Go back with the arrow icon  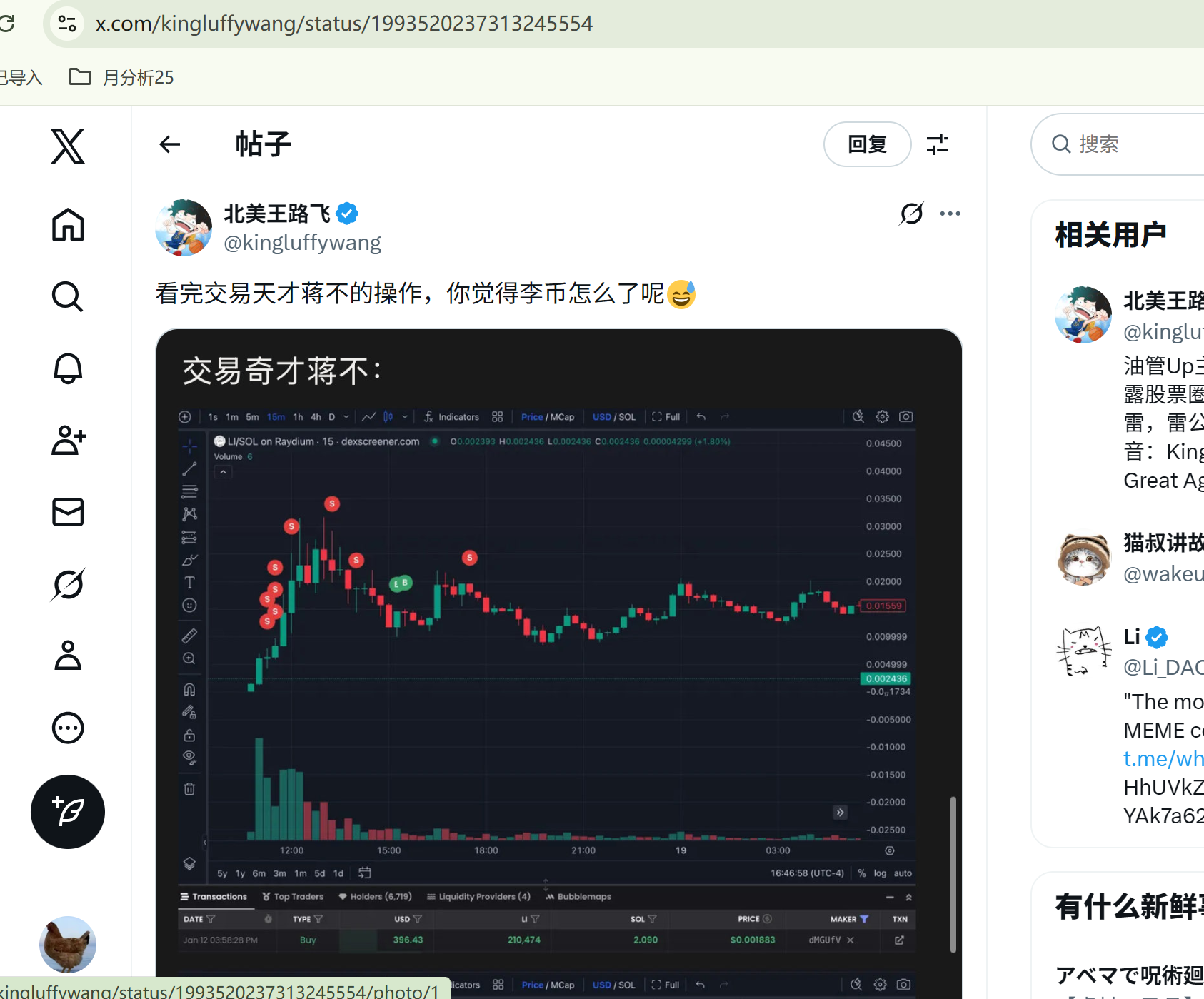pyautogui.click(x=169, y=144)
